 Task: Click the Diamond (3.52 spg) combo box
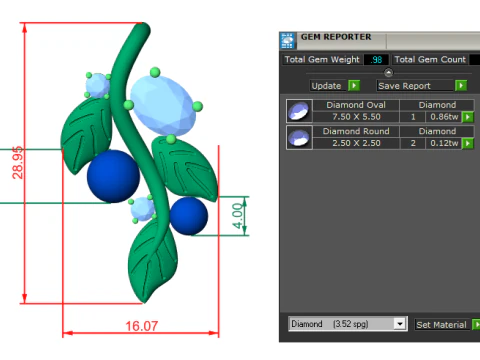(x=348, y=324)
